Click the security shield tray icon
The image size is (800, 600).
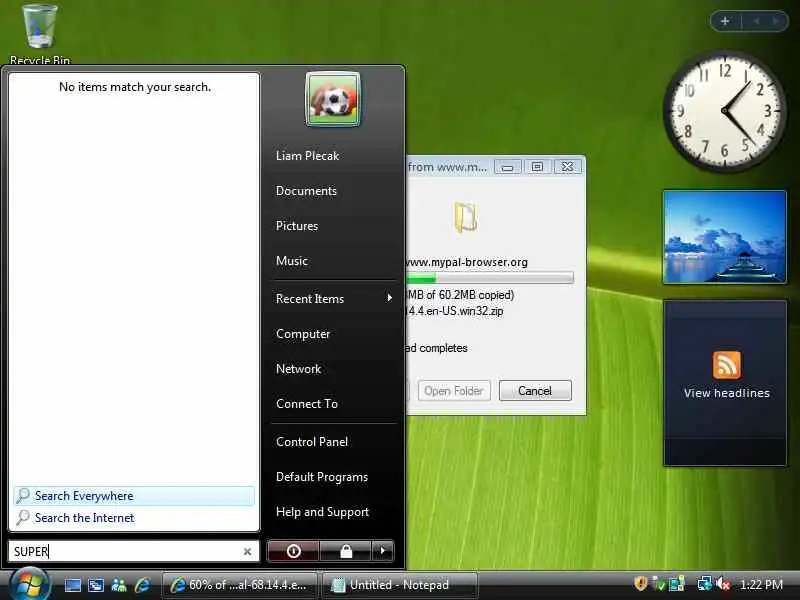[640, 583]
